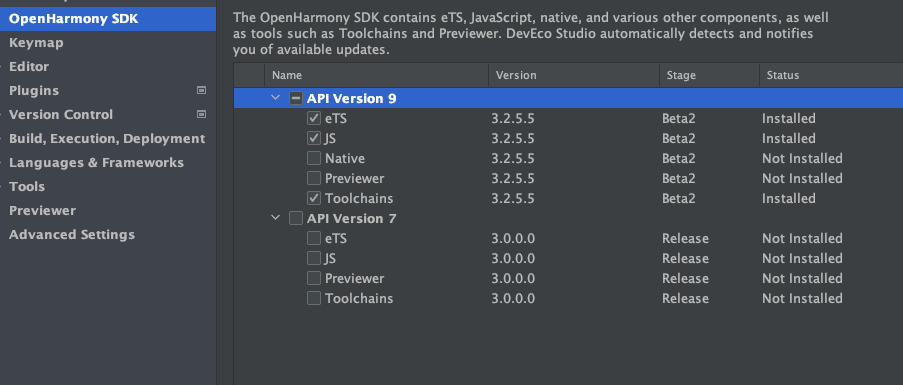Screen dimensions: 903x385
Task: Toggle API Version 7 group checkbox
Action: pyautogui.click(x=295, y=219)
